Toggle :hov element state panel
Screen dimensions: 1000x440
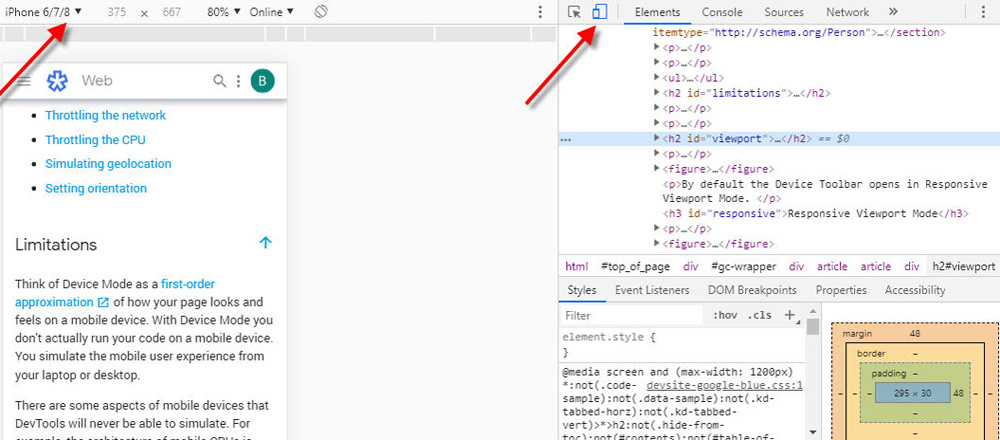(725, 315)
